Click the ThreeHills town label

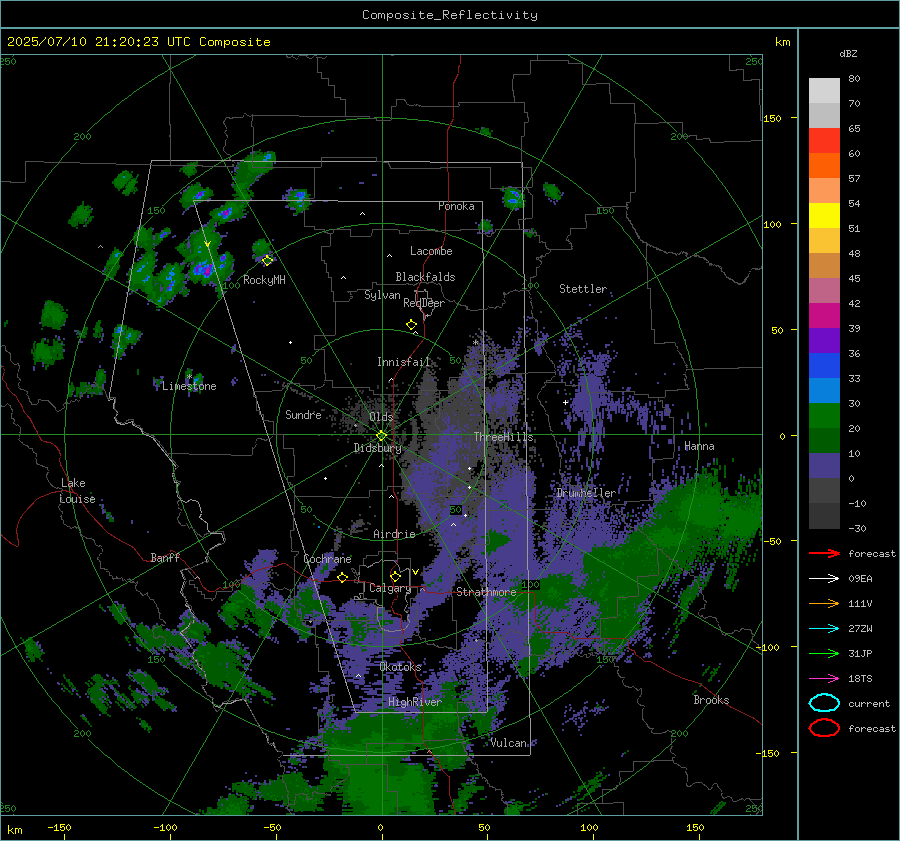point(503,437)
